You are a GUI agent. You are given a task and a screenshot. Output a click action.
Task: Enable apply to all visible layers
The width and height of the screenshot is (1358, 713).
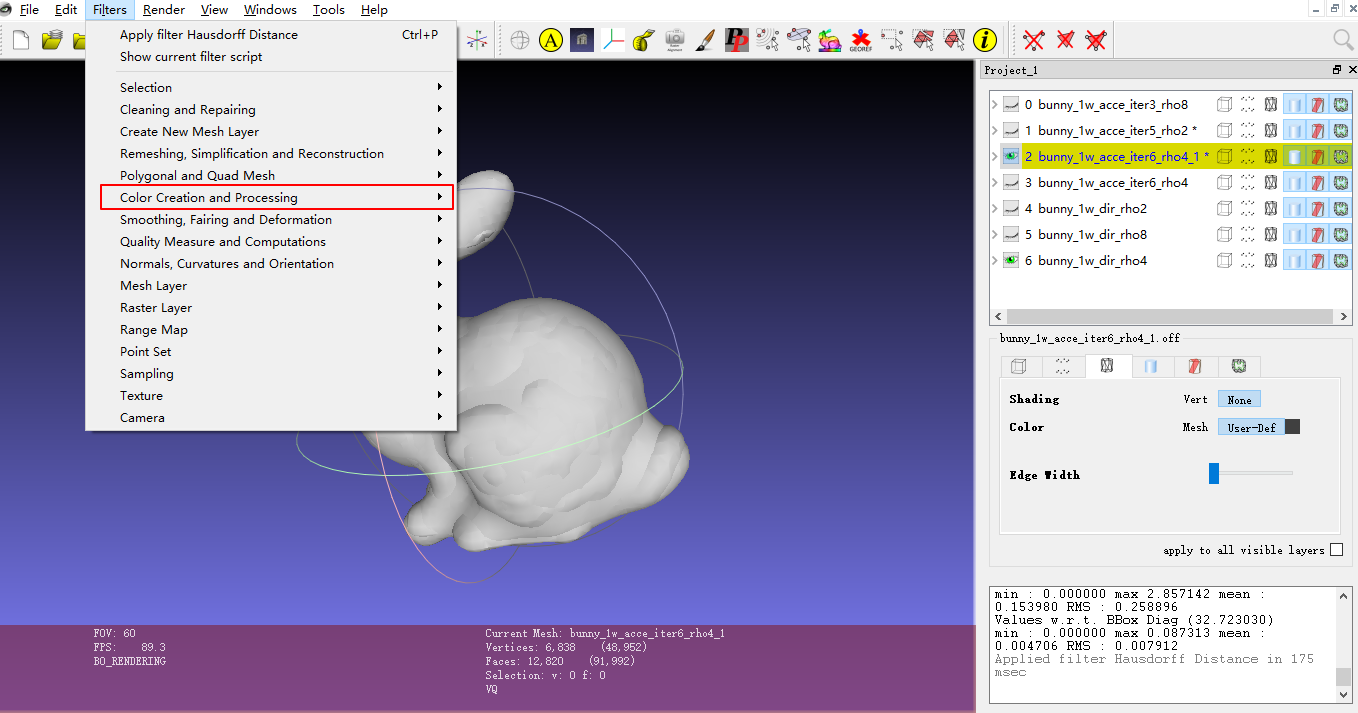pos(1338,549)
